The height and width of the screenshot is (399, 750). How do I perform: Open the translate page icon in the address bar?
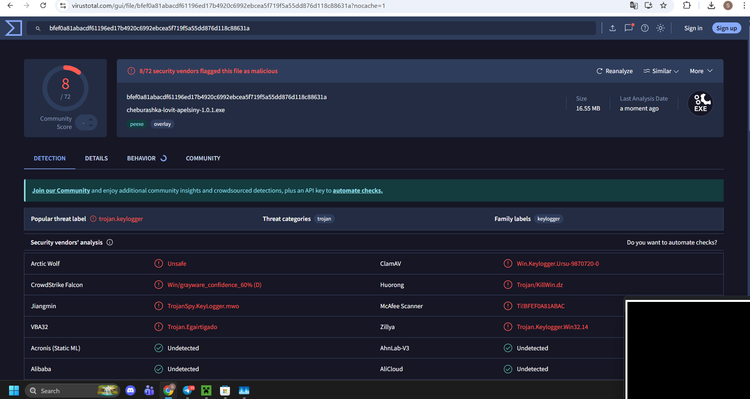coord(633,5)
